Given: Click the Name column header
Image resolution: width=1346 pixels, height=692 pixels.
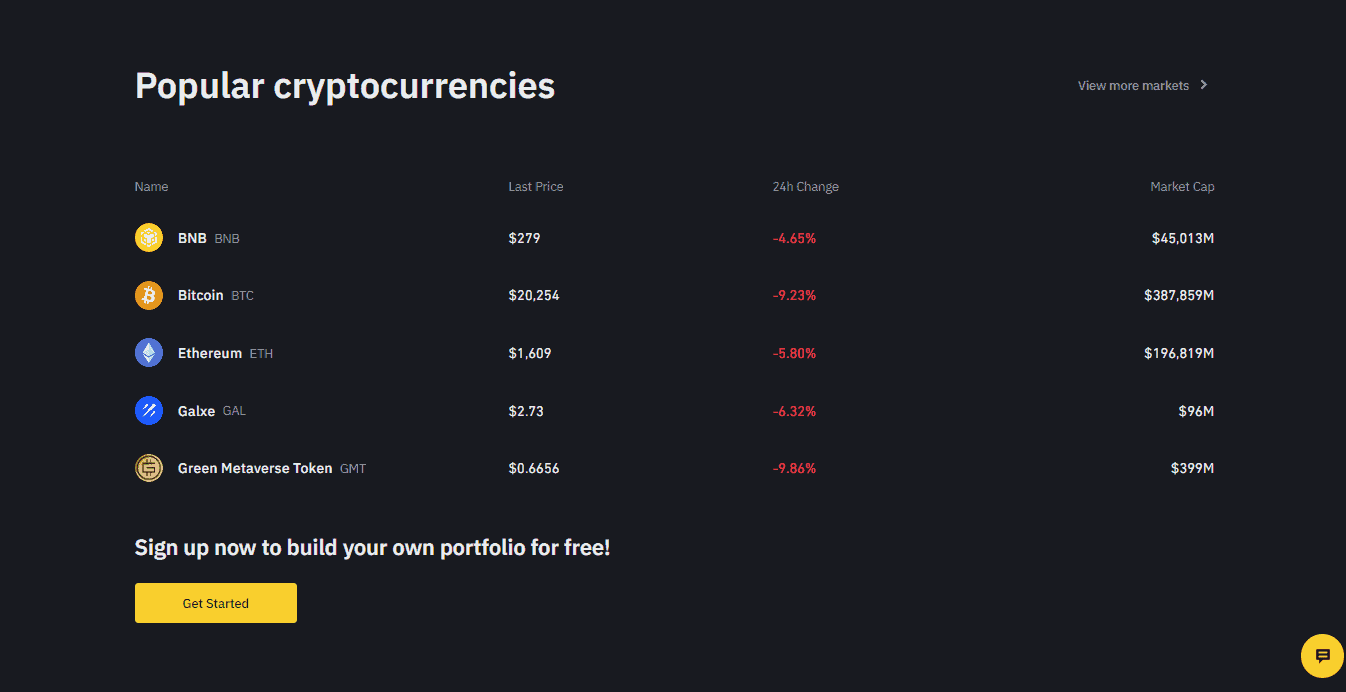Looking at the screenshot, I should (x=152, y=187).
